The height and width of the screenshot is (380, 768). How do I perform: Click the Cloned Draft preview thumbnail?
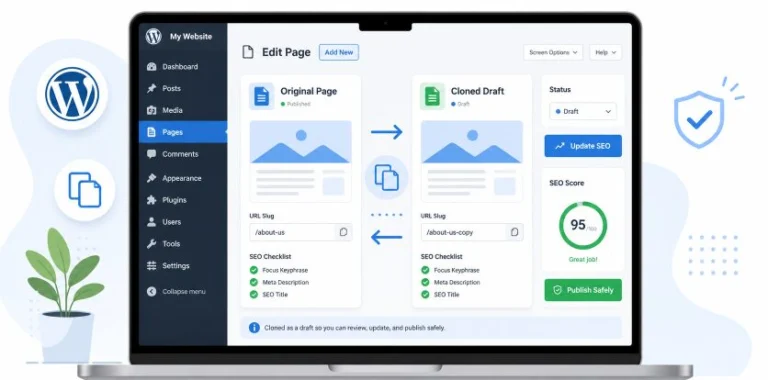[x=472, y=161]
